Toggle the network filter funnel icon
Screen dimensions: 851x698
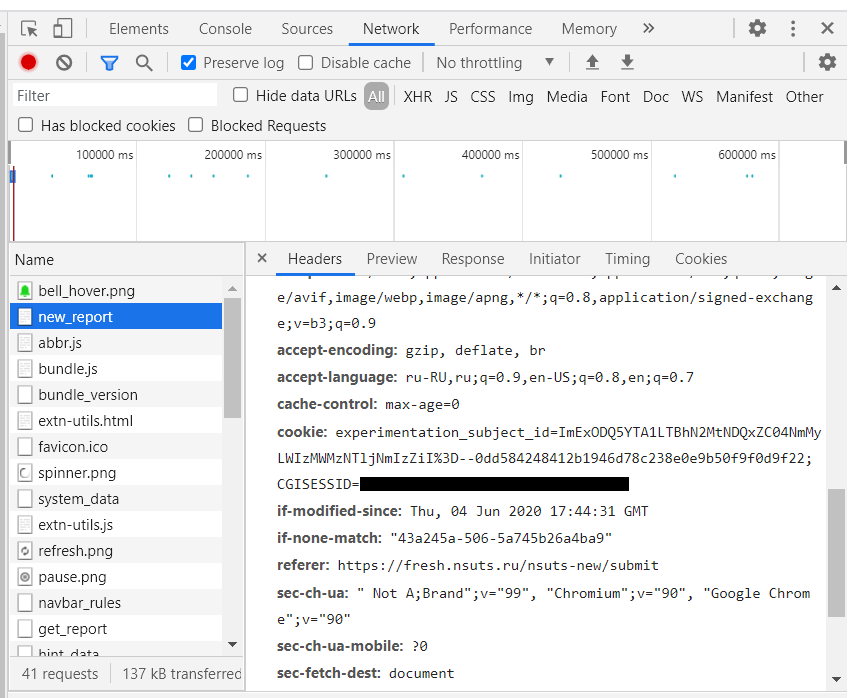109,63
